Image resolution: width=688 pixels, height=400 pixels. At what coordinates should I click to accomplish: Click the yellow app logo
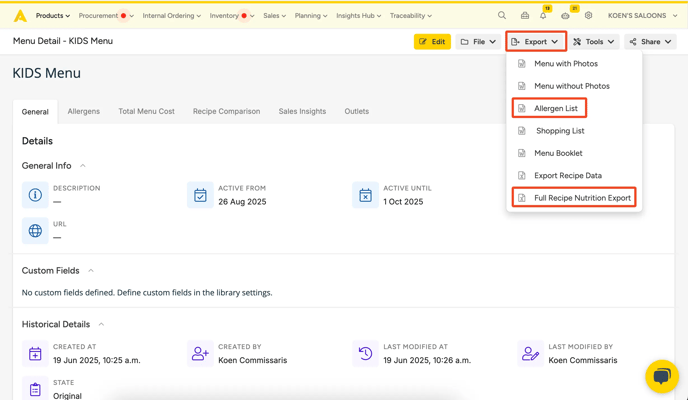(x=20, y=16)
